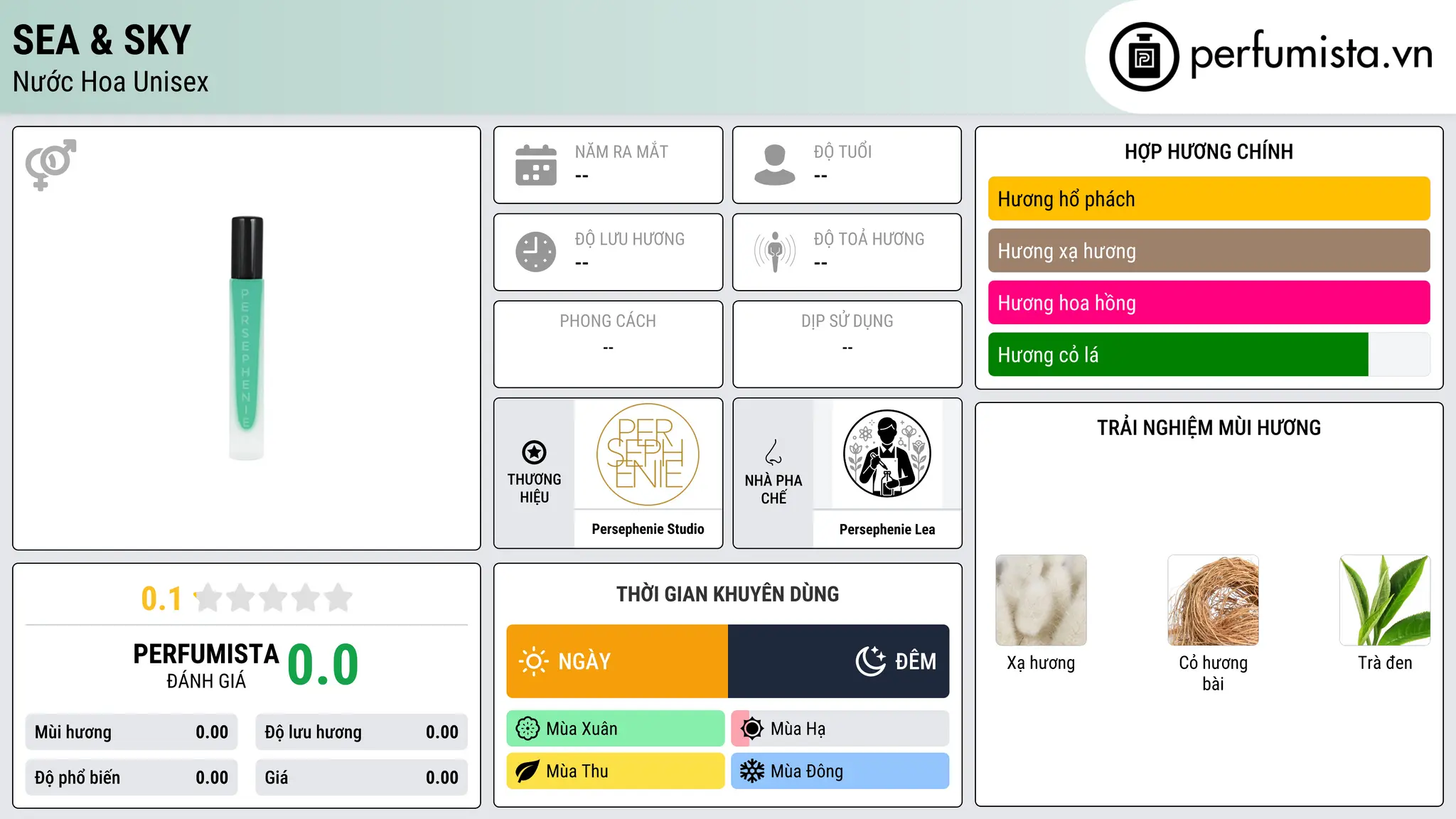This screenshot has height=819, width=1456.
Task: Click the THỜI GIAN KHUYÊN DÙNG heading
Action: [727, 594]
